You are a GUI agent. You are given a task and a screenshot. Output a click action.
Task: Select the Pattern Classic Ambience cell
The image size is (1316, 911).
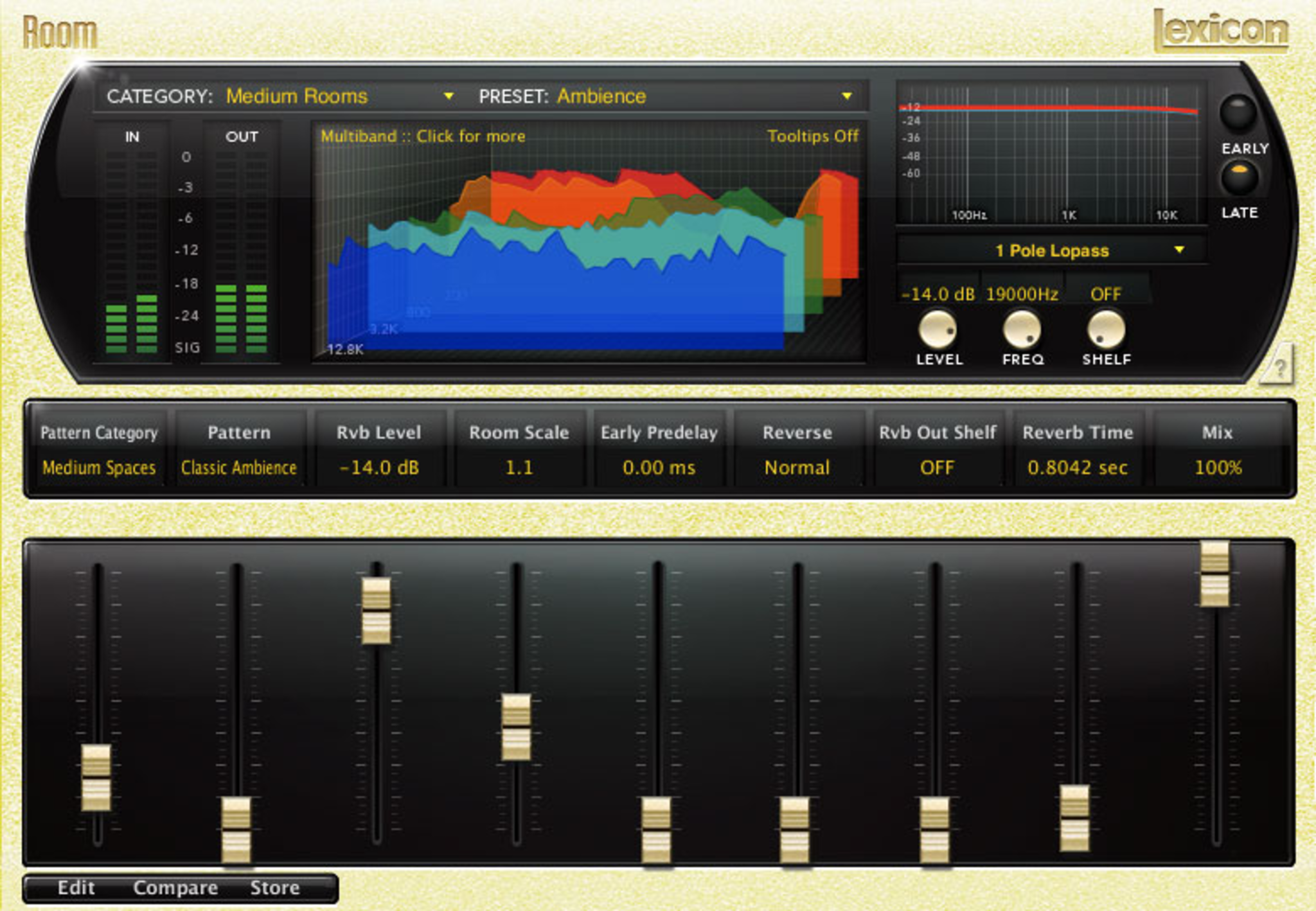pyautogui.click(x=239, y=450)
